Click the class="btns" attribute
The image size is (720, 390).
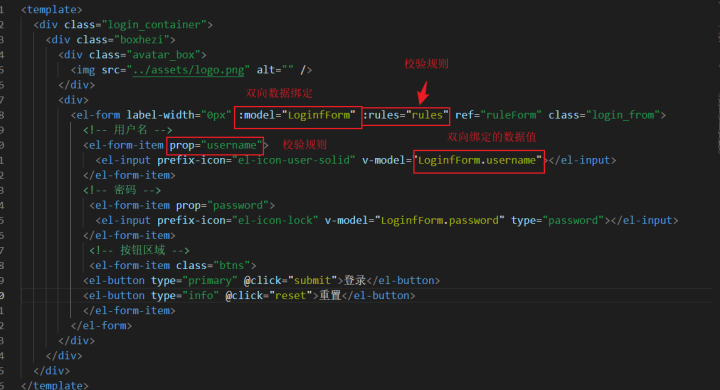(213, 266)
